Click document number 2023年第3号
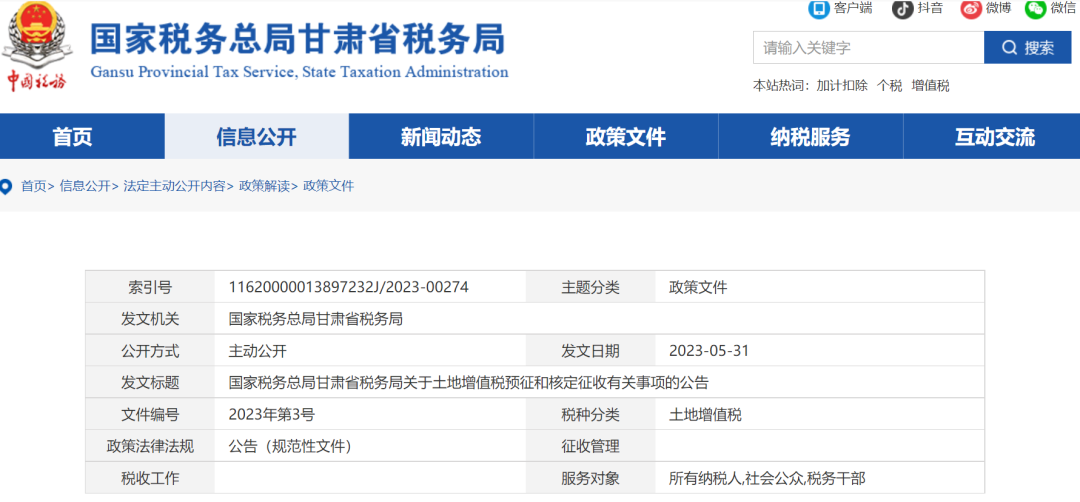 point(272,415)
